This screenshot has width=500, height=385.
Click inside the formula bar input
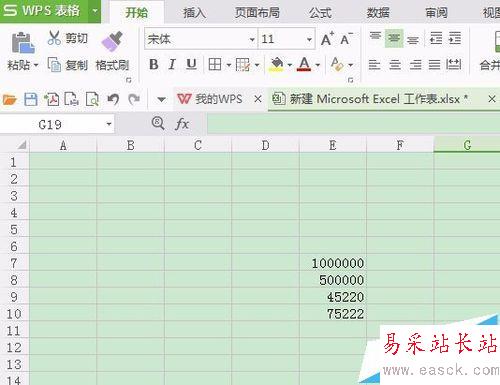tap(353, 124)
